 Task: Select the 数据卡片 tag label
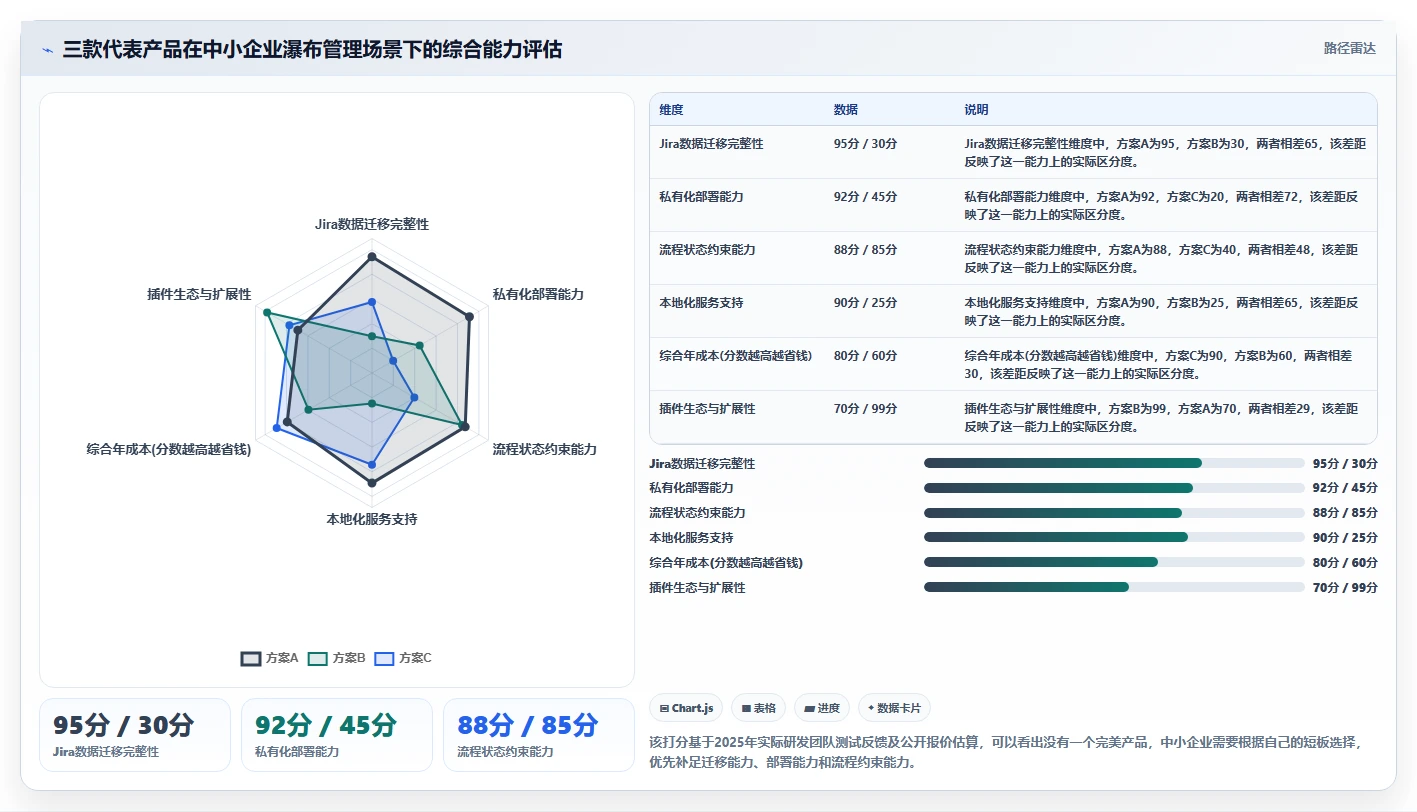point(900,708)
